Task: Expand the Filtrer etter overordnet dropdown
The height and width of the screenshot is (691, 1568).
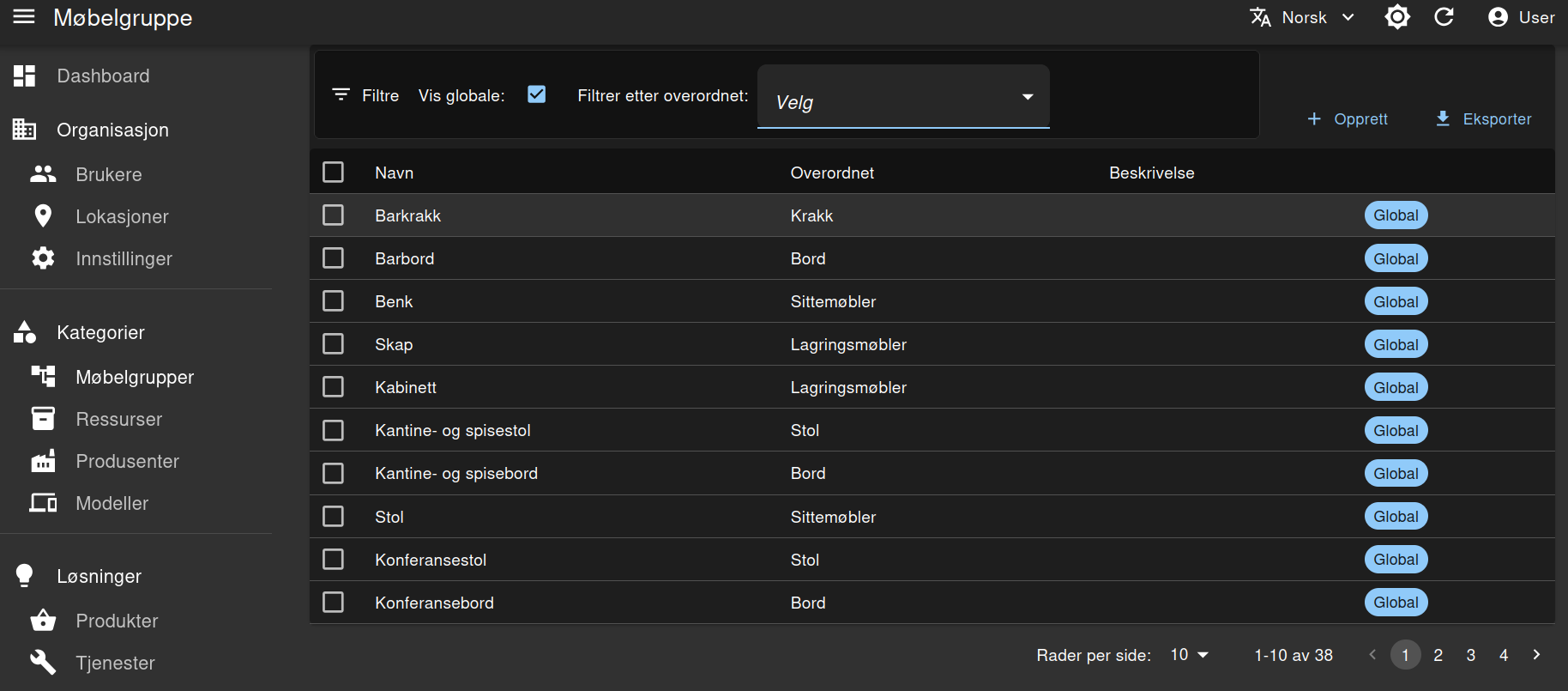Action: [x=903, y=98]
